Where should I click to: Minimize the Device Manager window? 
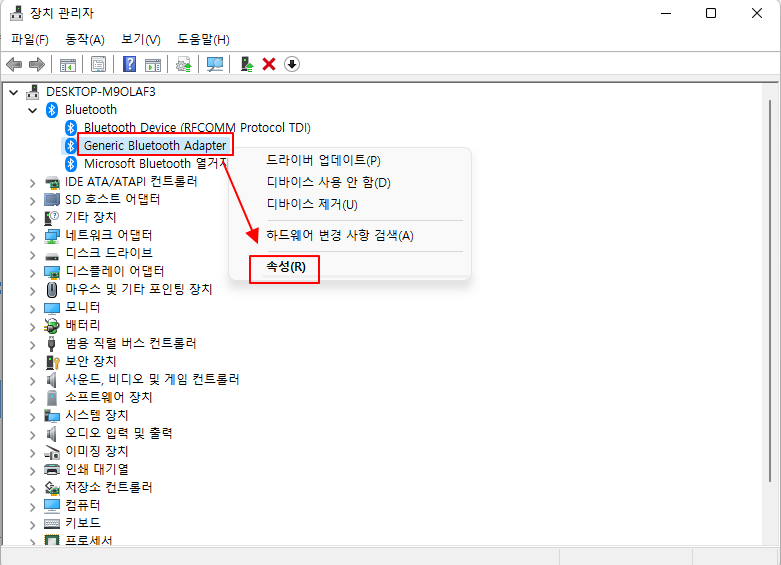[x=666, y=13]
